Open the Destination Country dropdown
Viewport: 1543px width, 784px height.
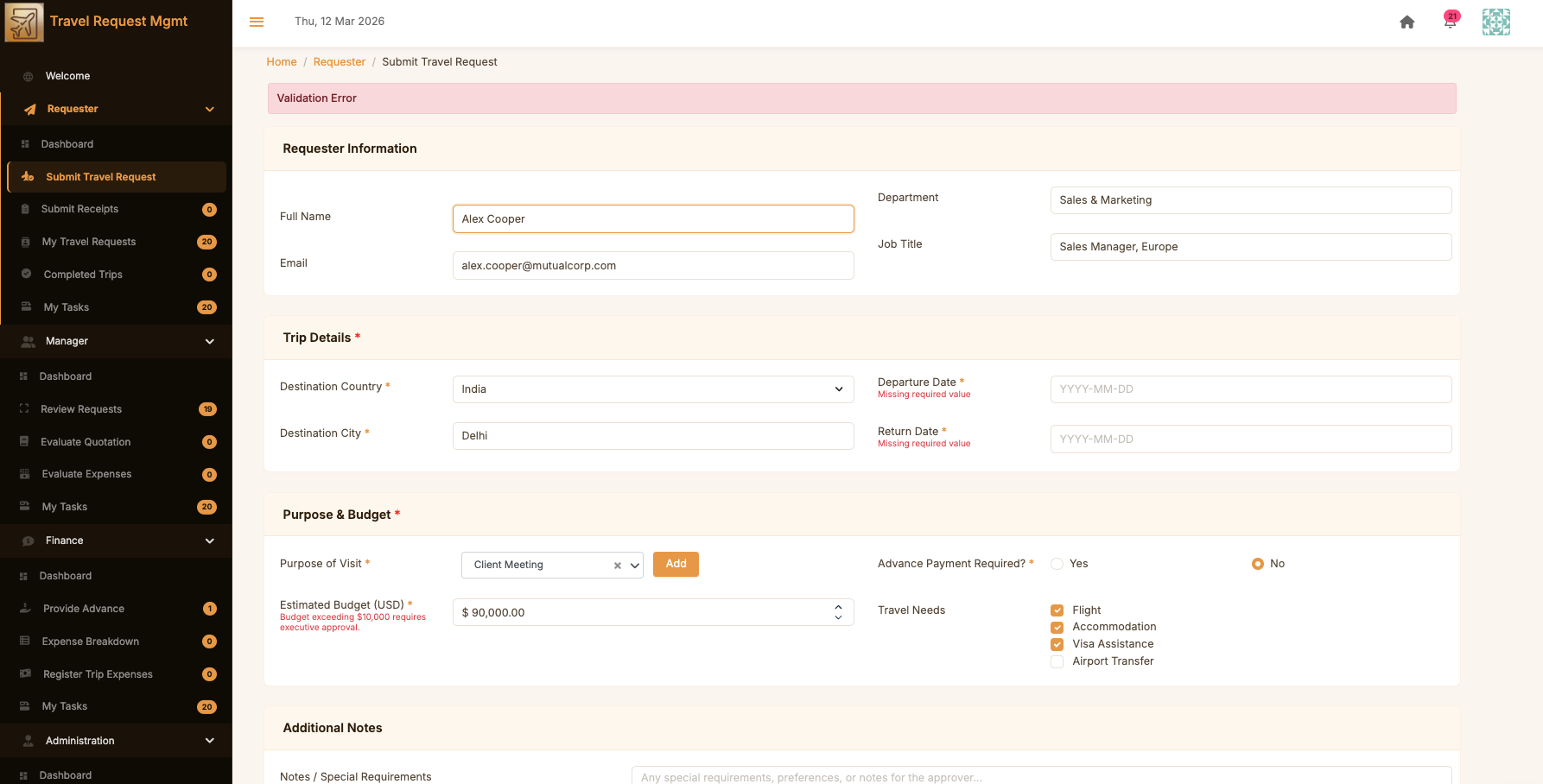tap(652, 389)
